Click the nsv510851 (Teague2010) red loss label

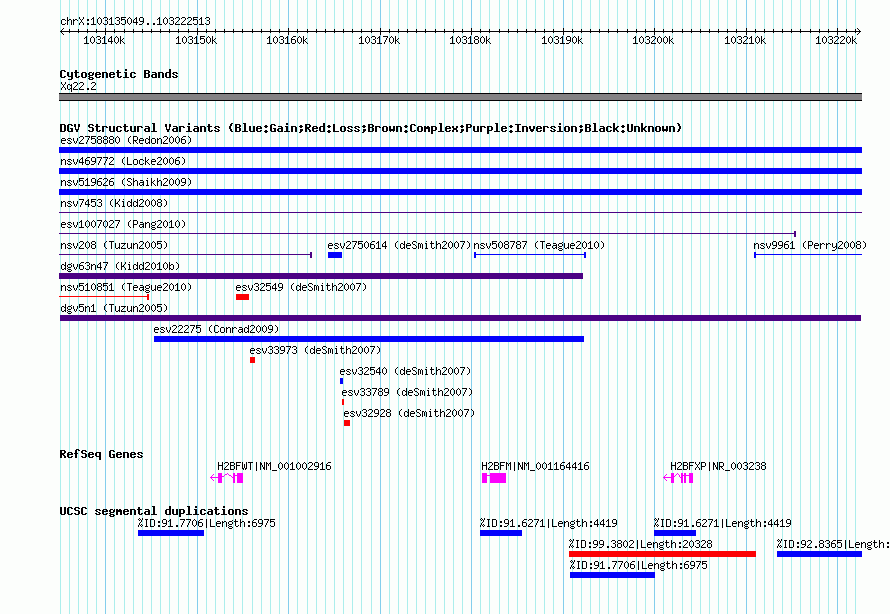point(126,287)
